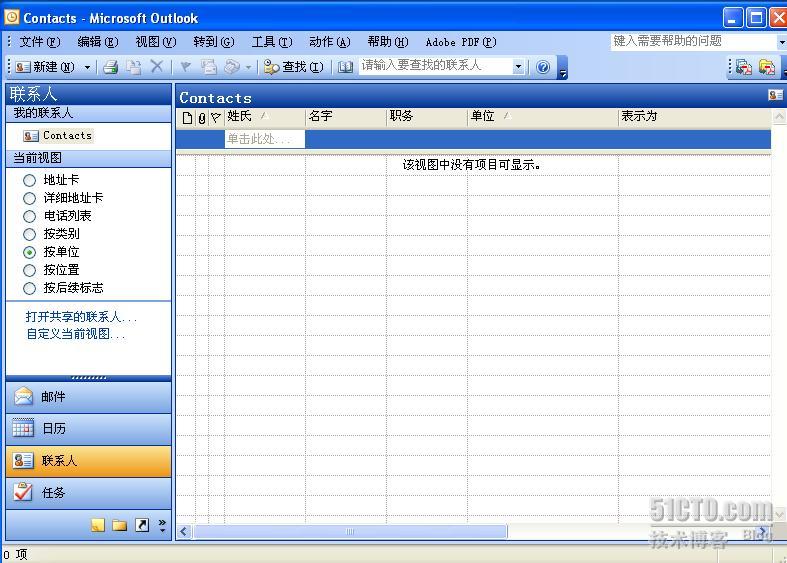
Task: Click the 单击此处 new contact entry field
Action: pos(265,139)
